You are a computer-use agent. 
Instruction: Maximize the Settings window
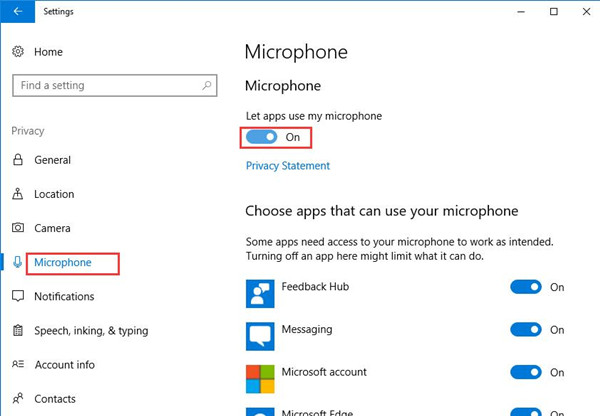click(554, 11)
